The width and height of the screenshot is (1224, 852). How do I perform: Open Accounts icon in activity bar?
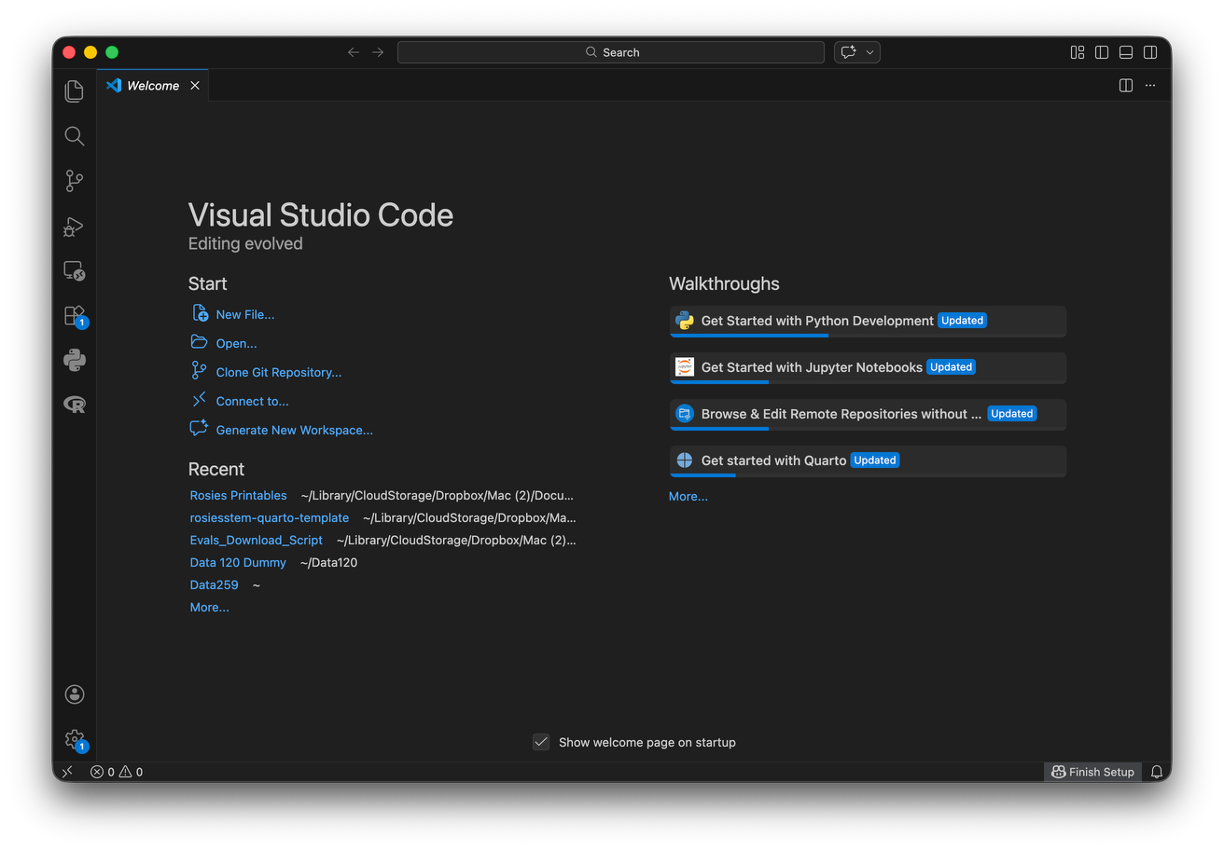(x=74, y=694)
